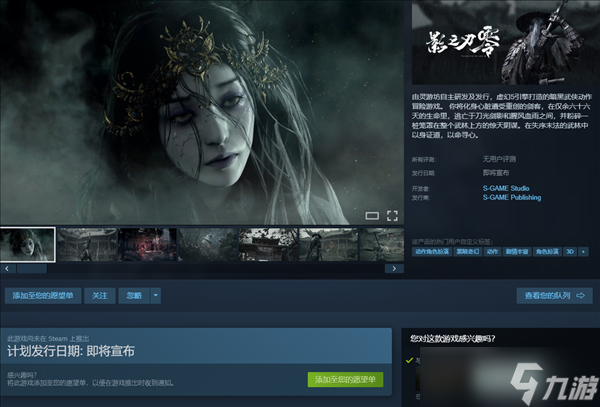Click the blue 添加至您的愿望单 button

click(x=43, y=295)
